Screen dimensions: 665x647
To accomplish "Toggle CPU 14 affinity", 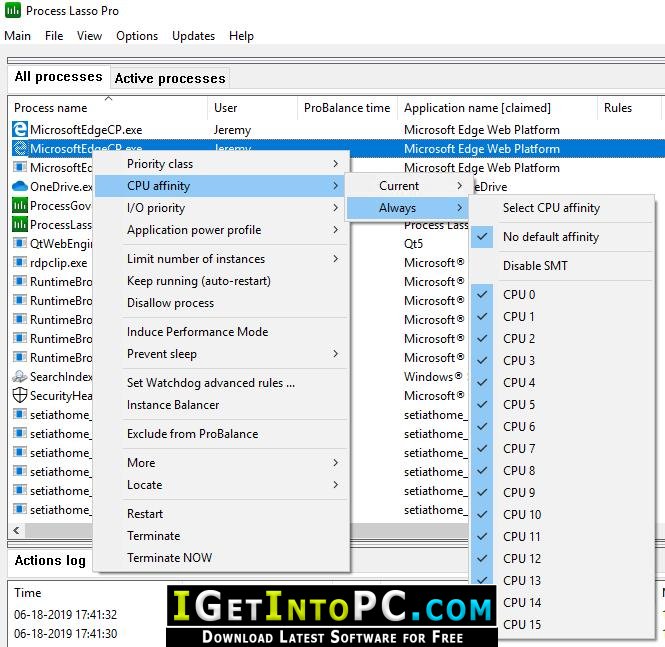I will coord(574,603).
